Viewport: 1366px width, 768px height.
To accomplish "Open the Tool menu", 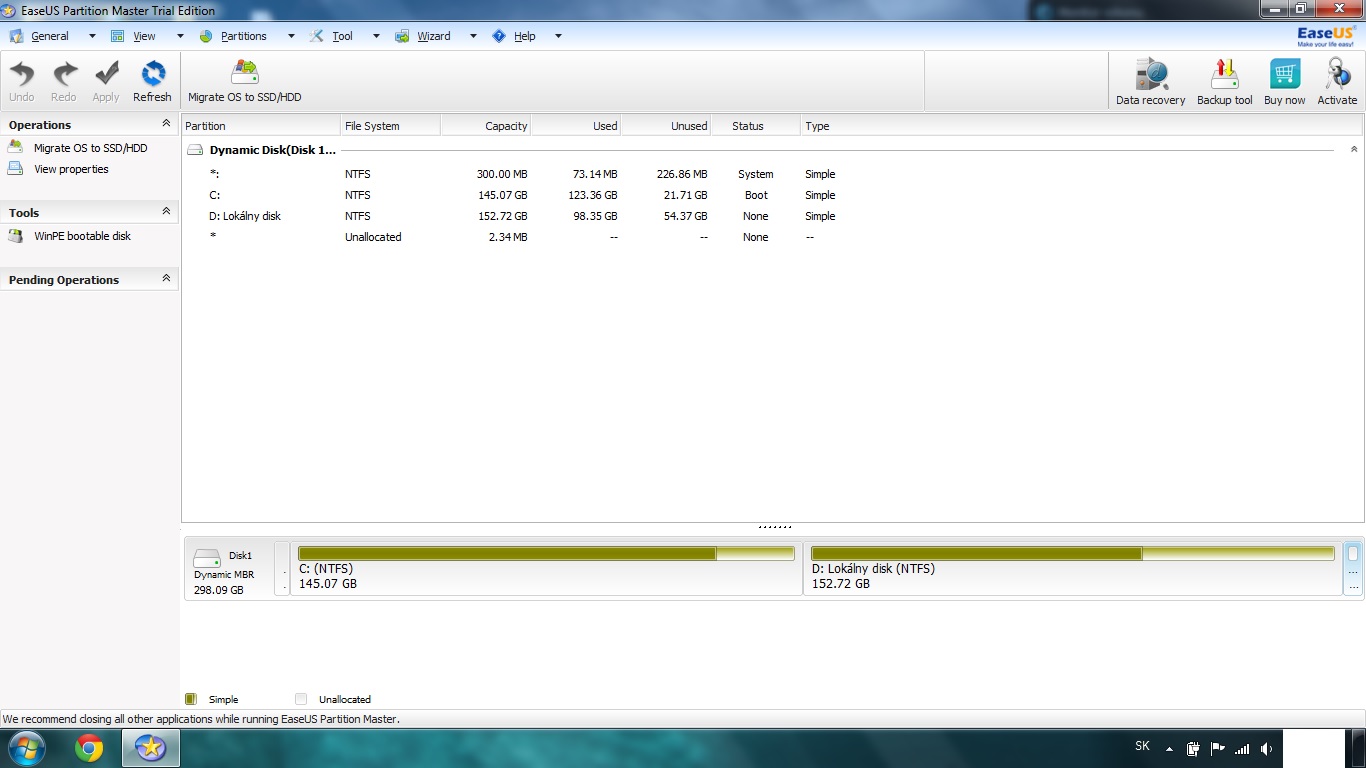I will pos(343,36).
